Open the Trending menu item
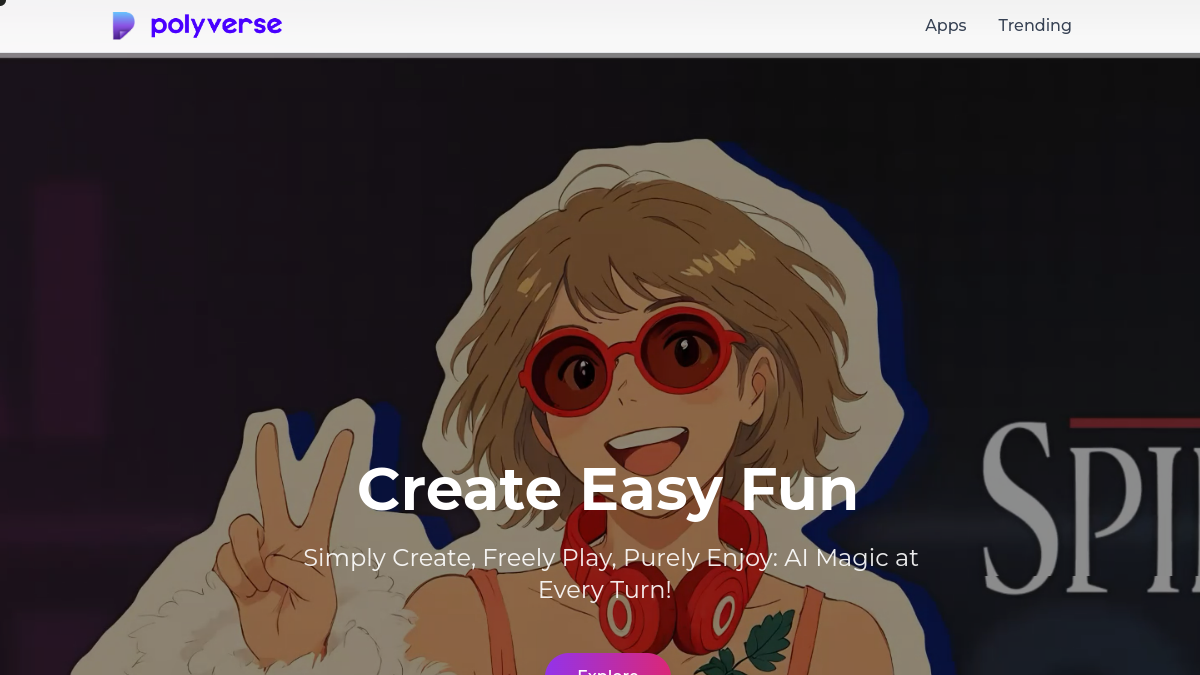The width and height of the screenshot is (1200, 675). point(1034,26)
